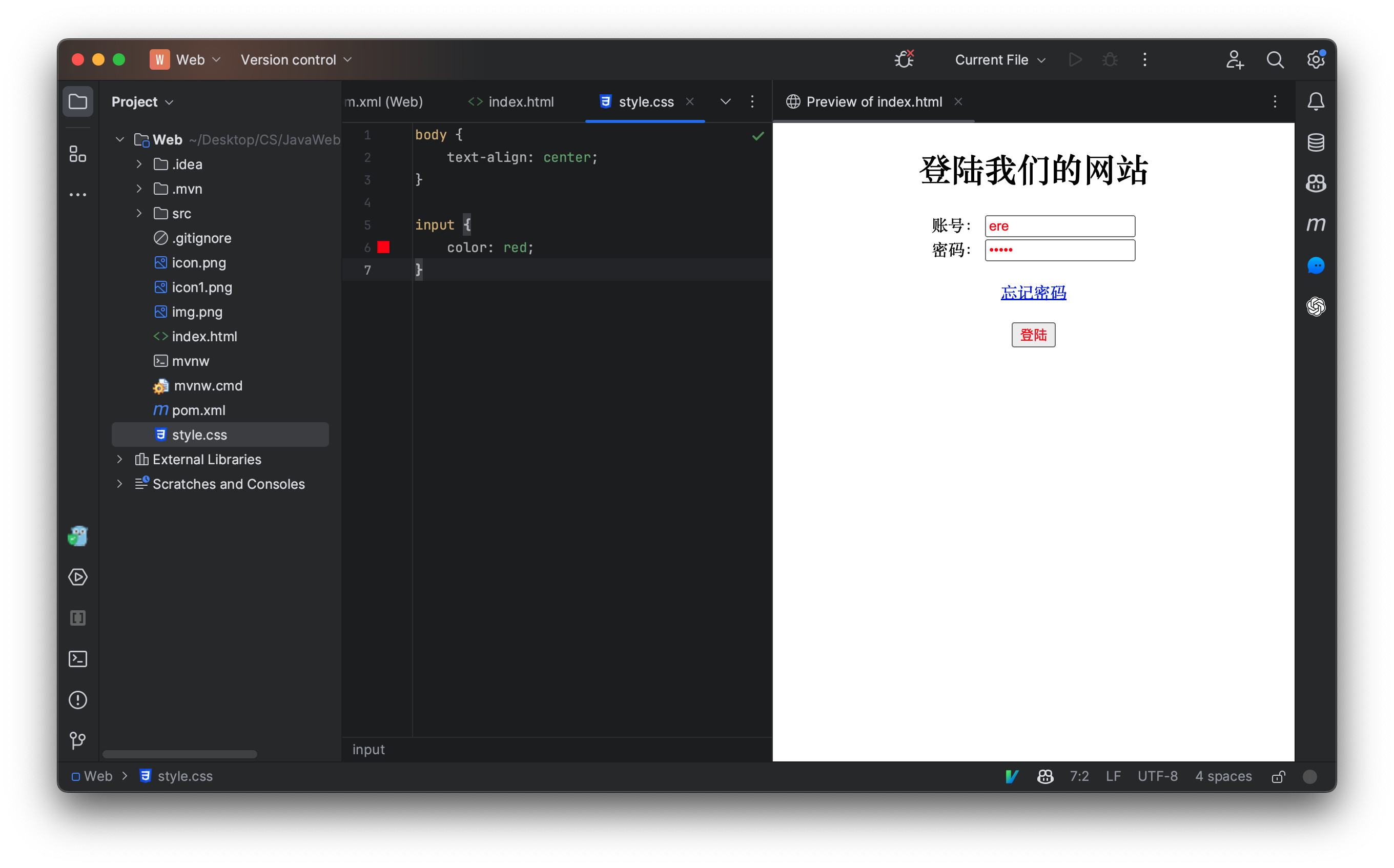This screenshot has width=1394, height=868.
Task: Open global search with the magnifier icon
Action: click(x=1275, y=59)
